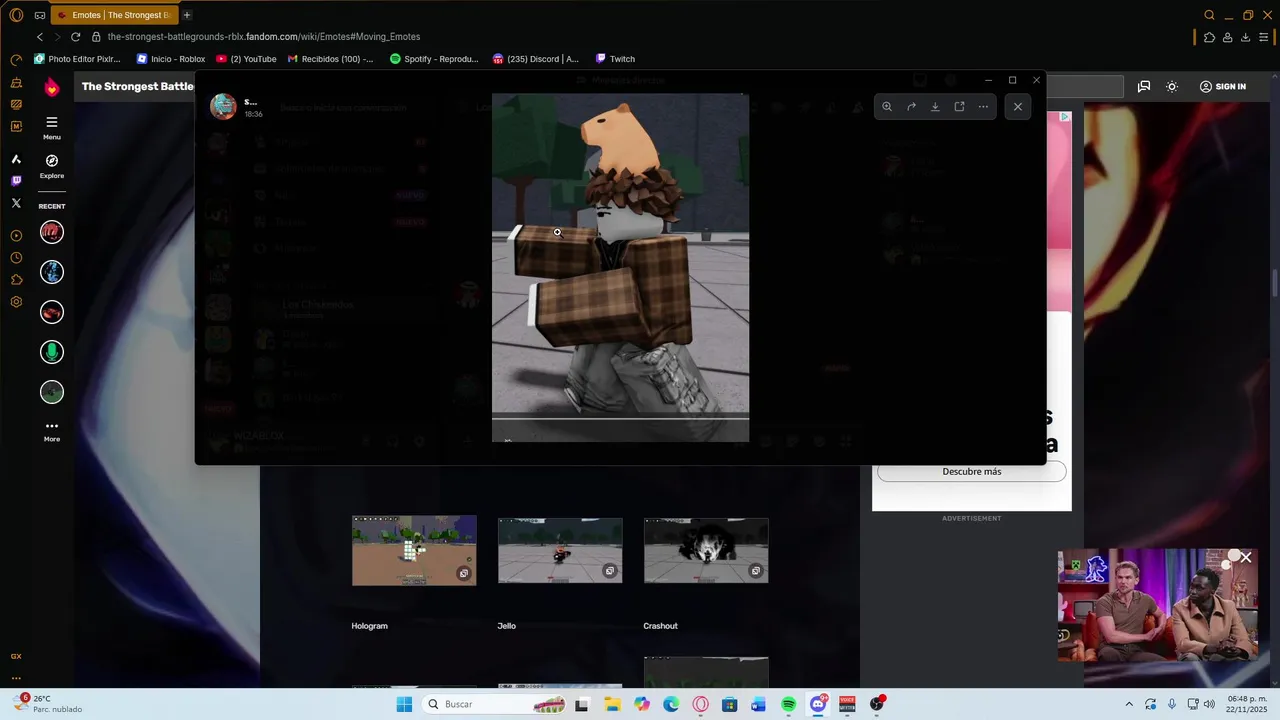Click the Fandom search input field
This screenshot has height=720, width=1280.
tap(1085, 87)
